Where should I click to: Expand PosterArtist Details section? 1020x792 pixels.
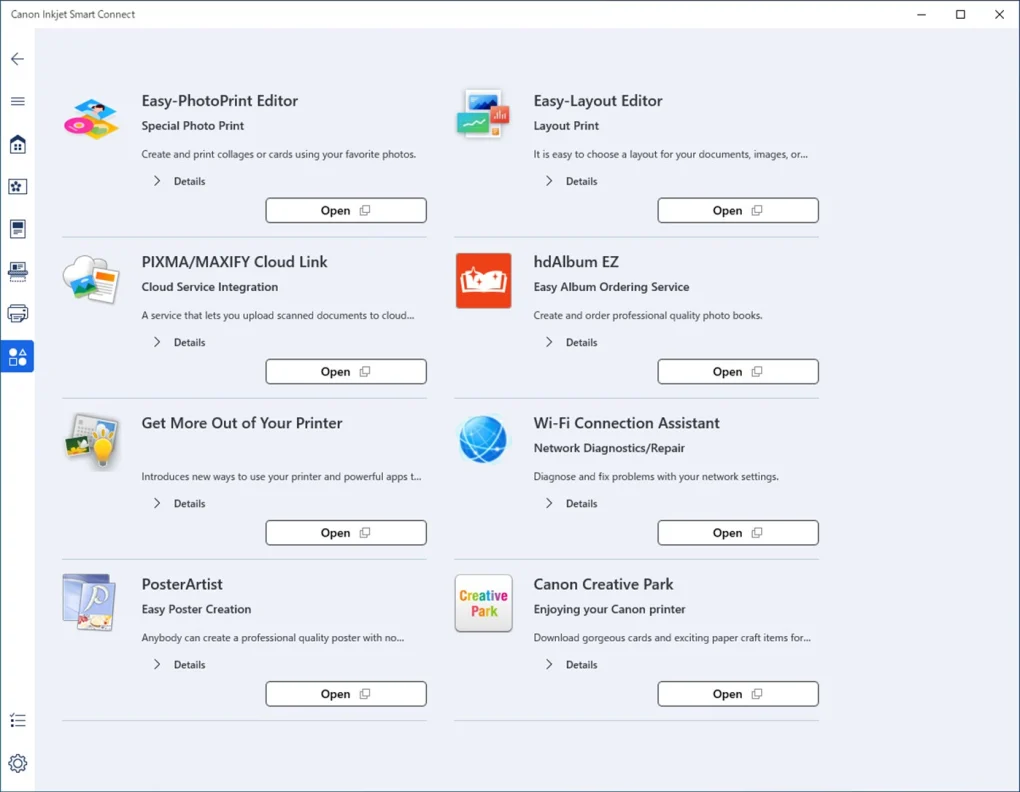179,664
